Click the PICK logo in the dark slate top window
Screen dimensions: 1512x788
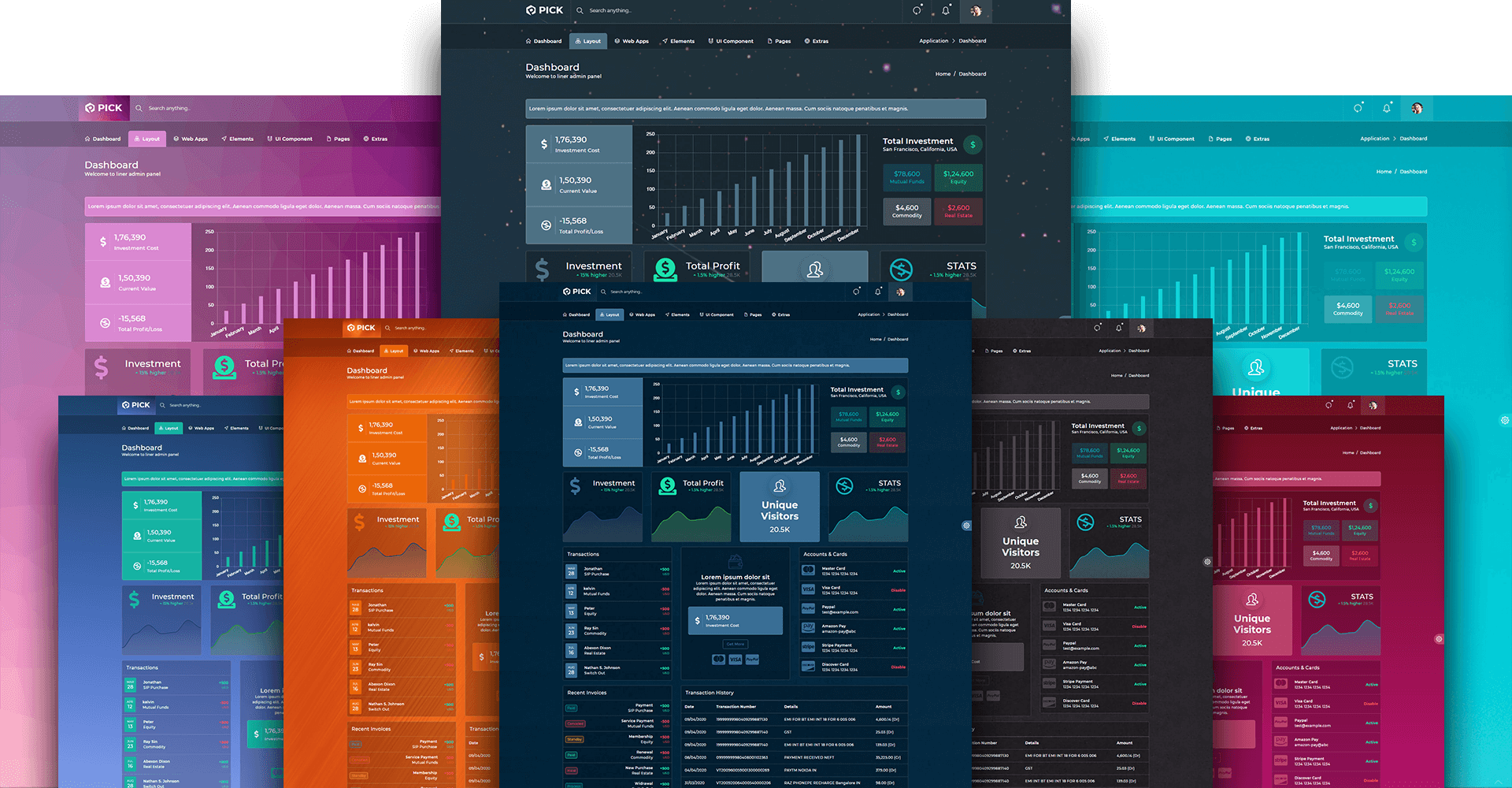point(544,10)
